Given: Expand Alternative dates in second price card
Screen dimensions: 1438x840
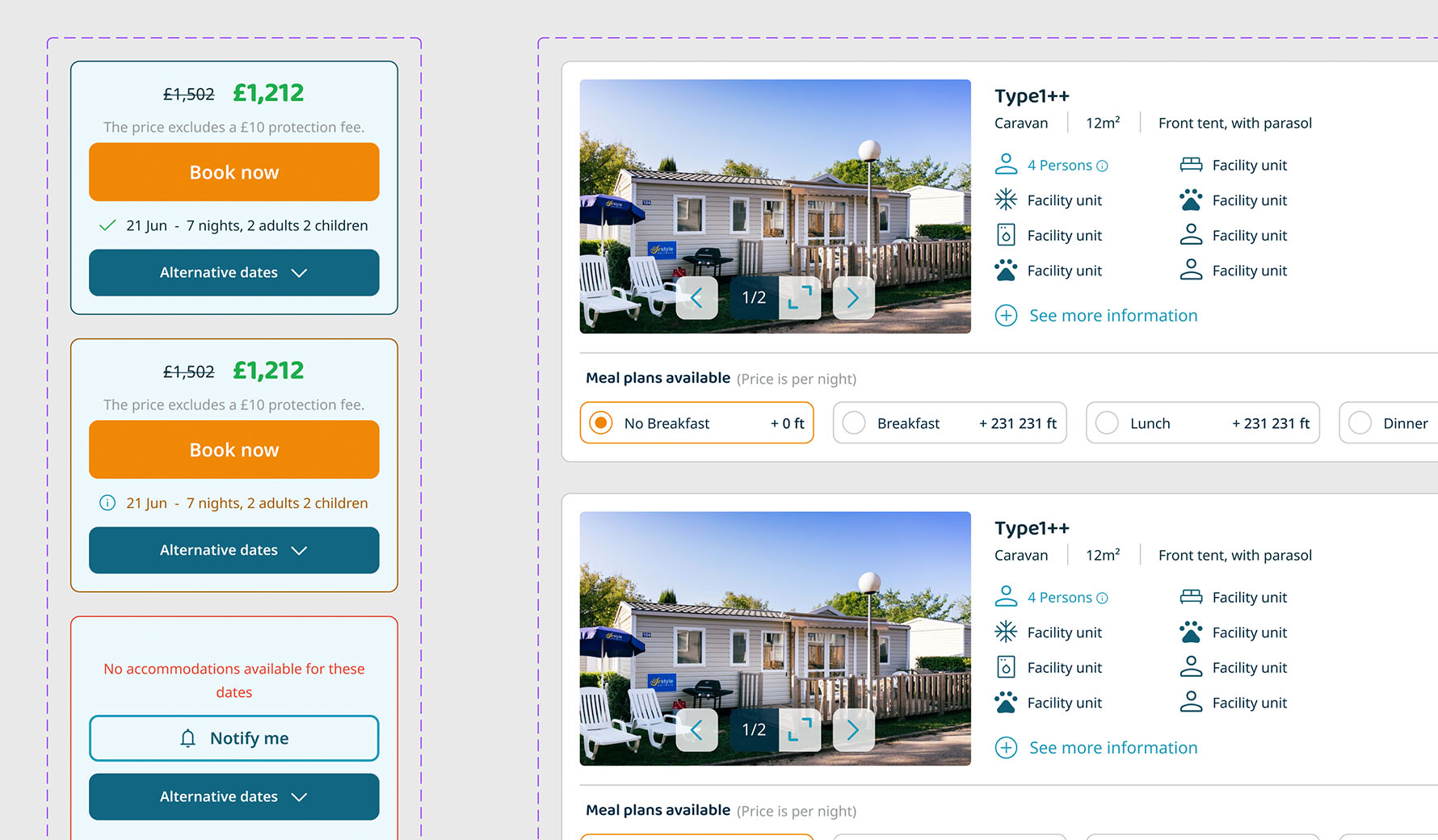Looking at the screenshot, I should point(233,550).
